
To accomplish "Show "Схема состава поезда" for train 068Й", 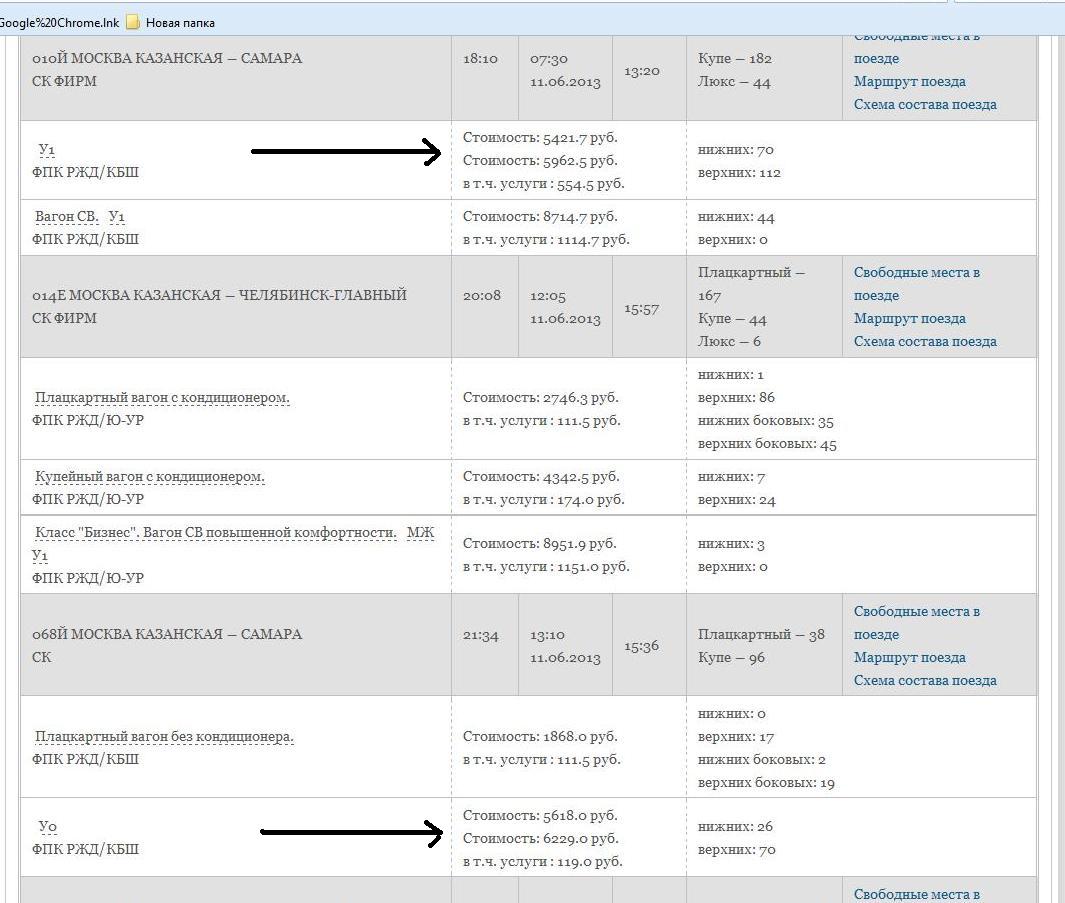I will pyautogui.click(x=924, y=680).
